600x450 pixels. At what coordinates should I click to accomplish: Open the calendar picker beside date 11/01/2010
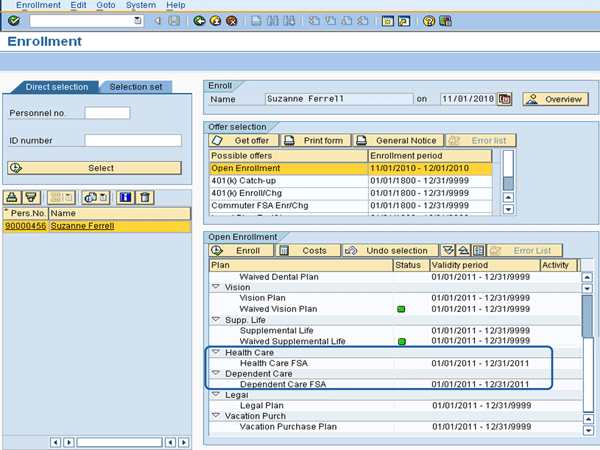[505, 99]
